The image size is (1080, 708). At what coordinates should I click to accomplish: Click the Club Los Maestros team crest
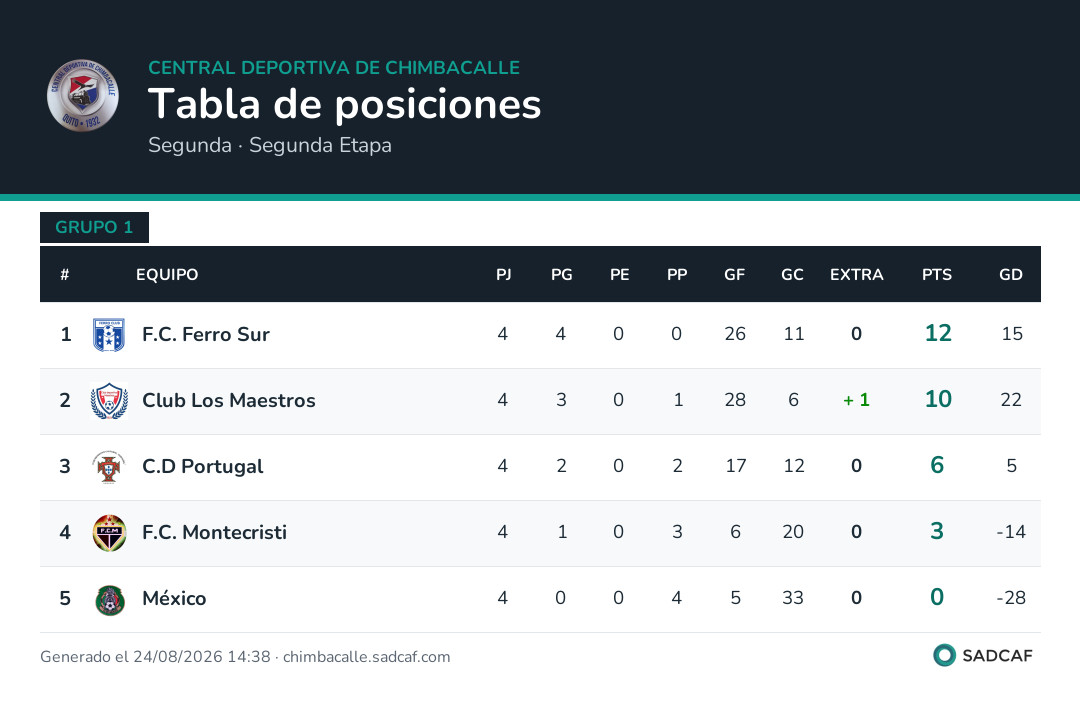pos(109,401)
